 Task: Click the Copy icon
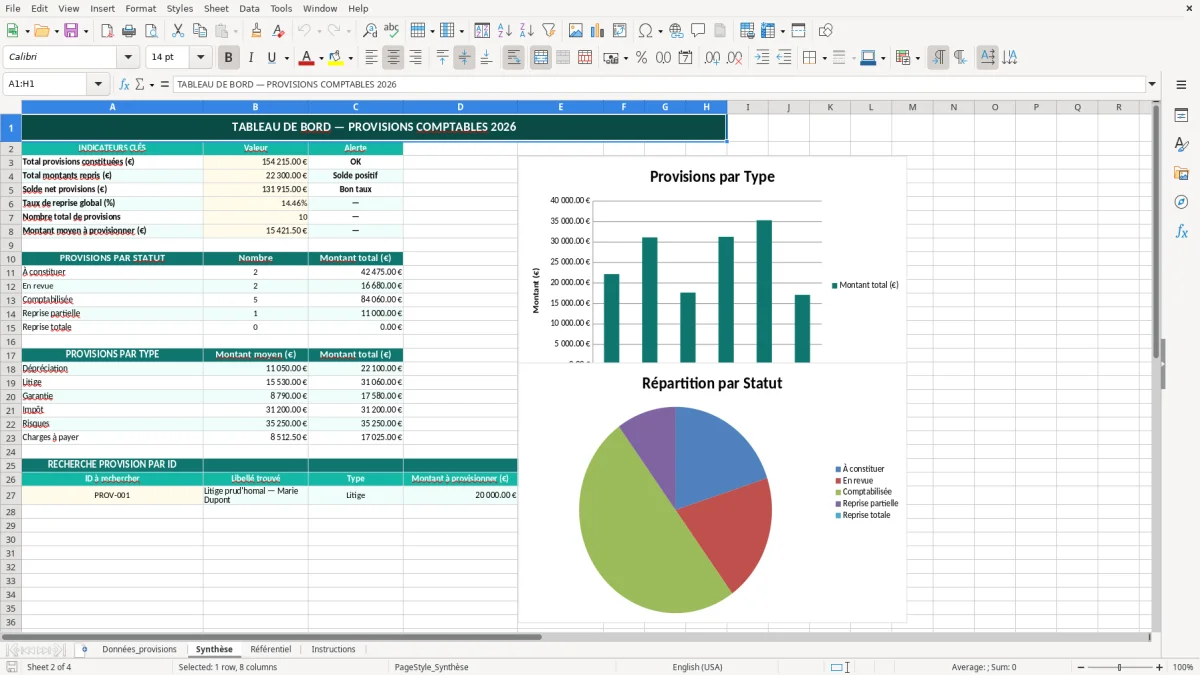click(x=199, y=31)
